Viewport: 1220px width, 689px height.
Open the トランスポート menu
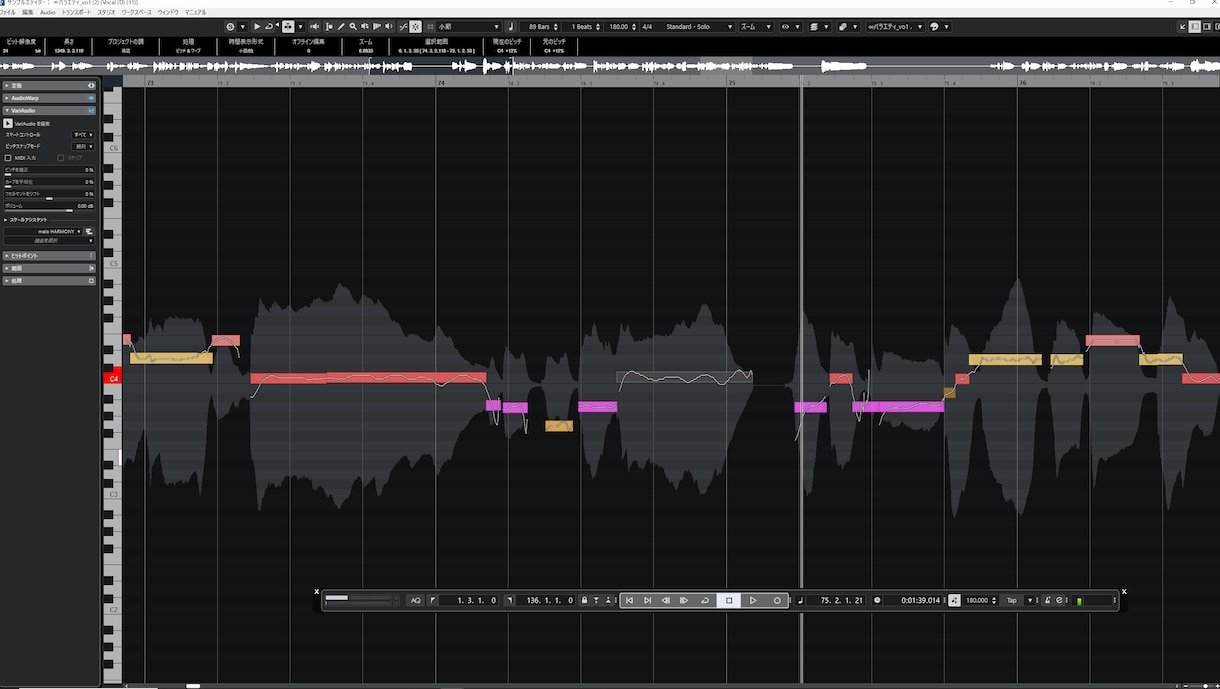click(x=76, y=12)
